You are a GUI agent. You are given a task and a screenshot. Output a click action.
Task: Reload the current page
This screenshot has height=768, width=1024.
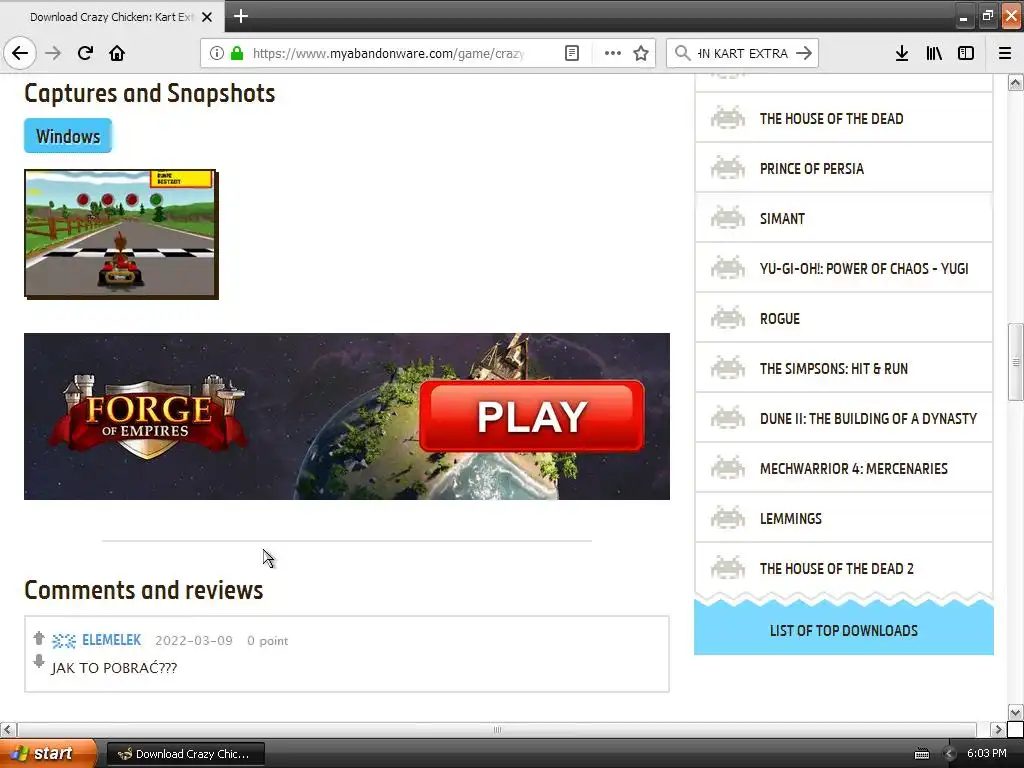85,53
